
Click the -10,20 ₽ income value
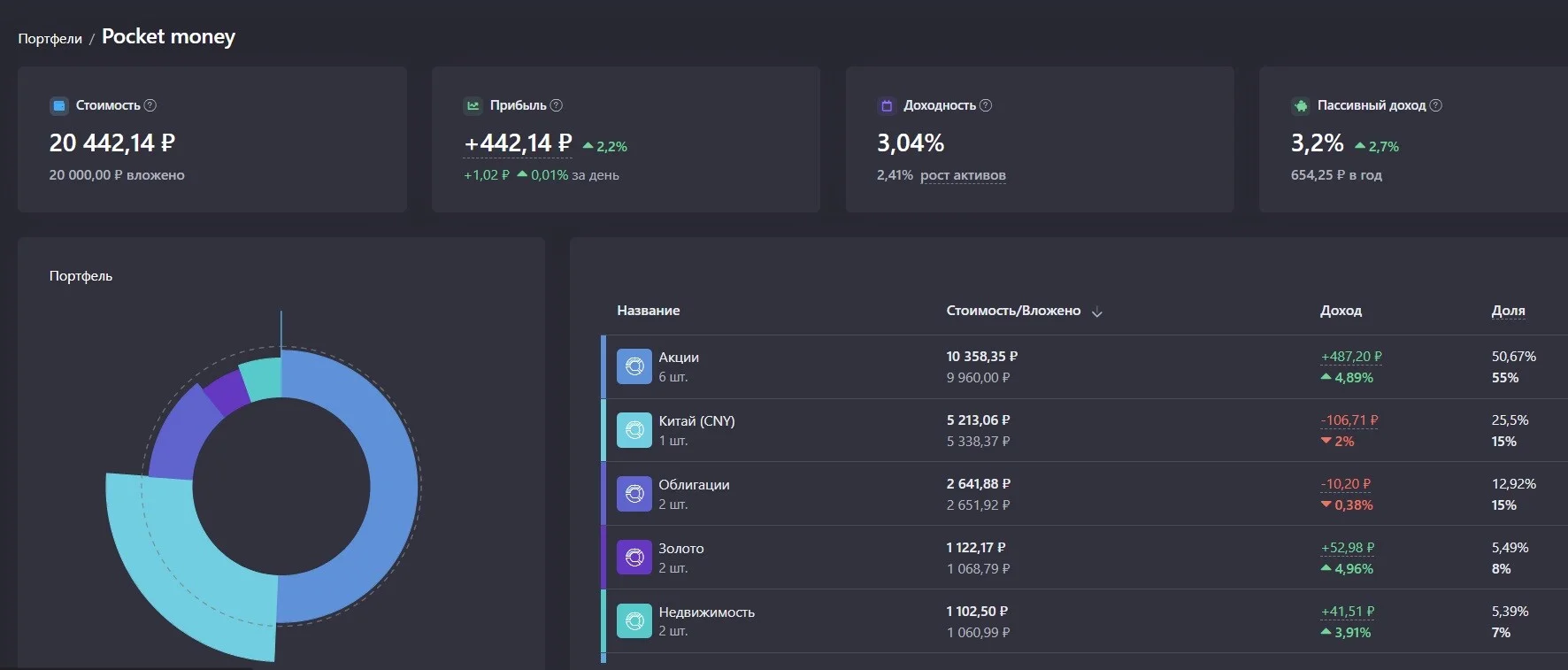click(x=1345, y=484)
